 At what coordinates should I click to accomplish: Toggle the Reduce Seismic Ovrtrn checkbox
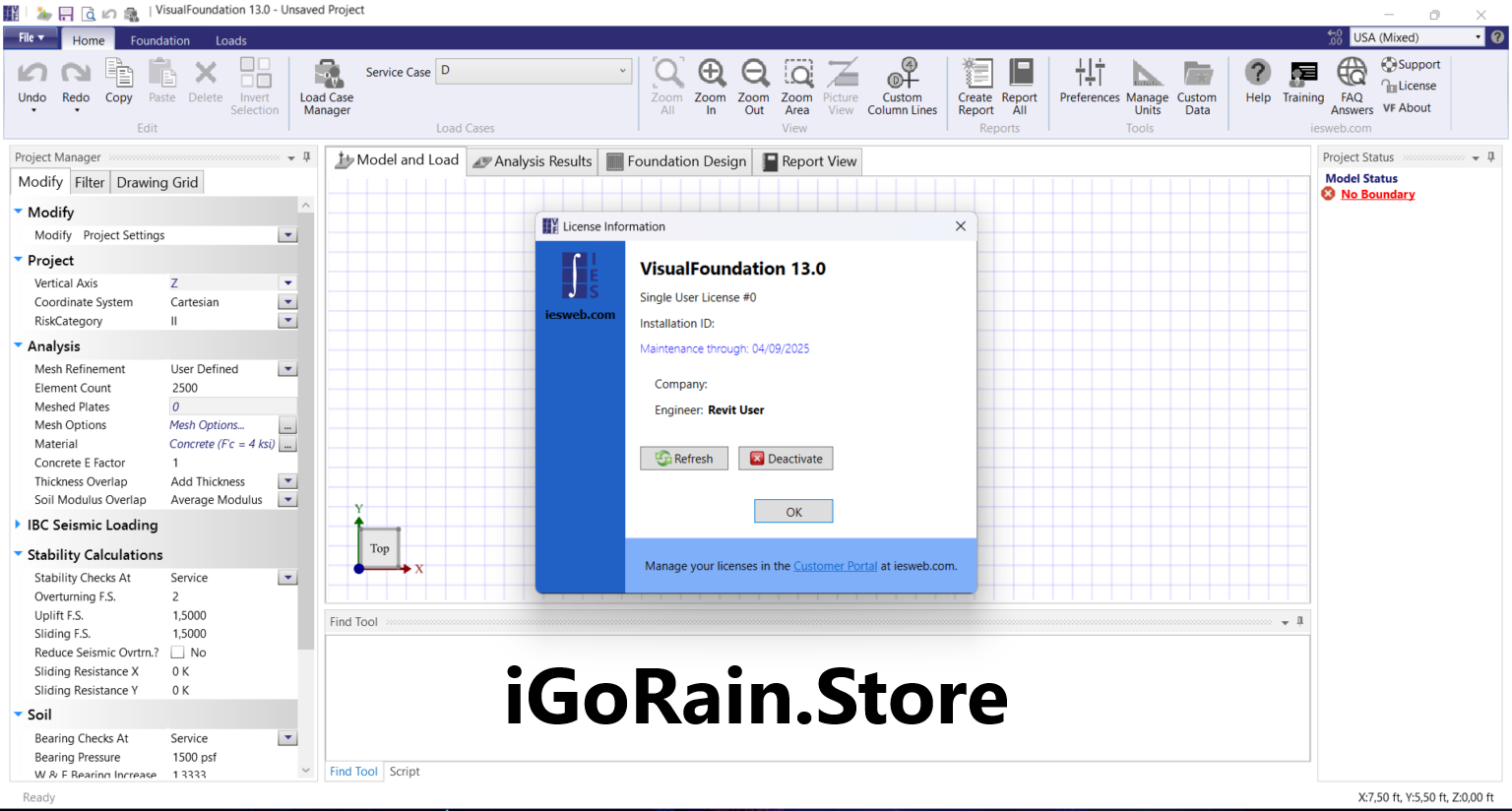(x=178, y=653)
